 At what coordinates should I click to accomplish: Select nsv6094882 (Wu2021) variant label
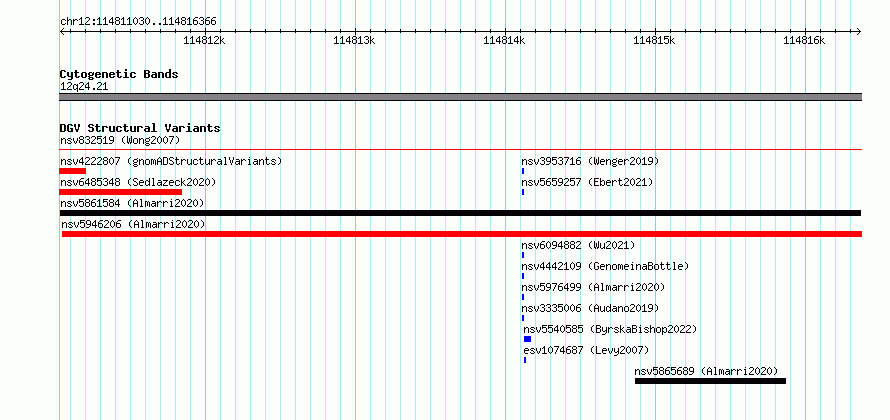(x=578, y=245)
